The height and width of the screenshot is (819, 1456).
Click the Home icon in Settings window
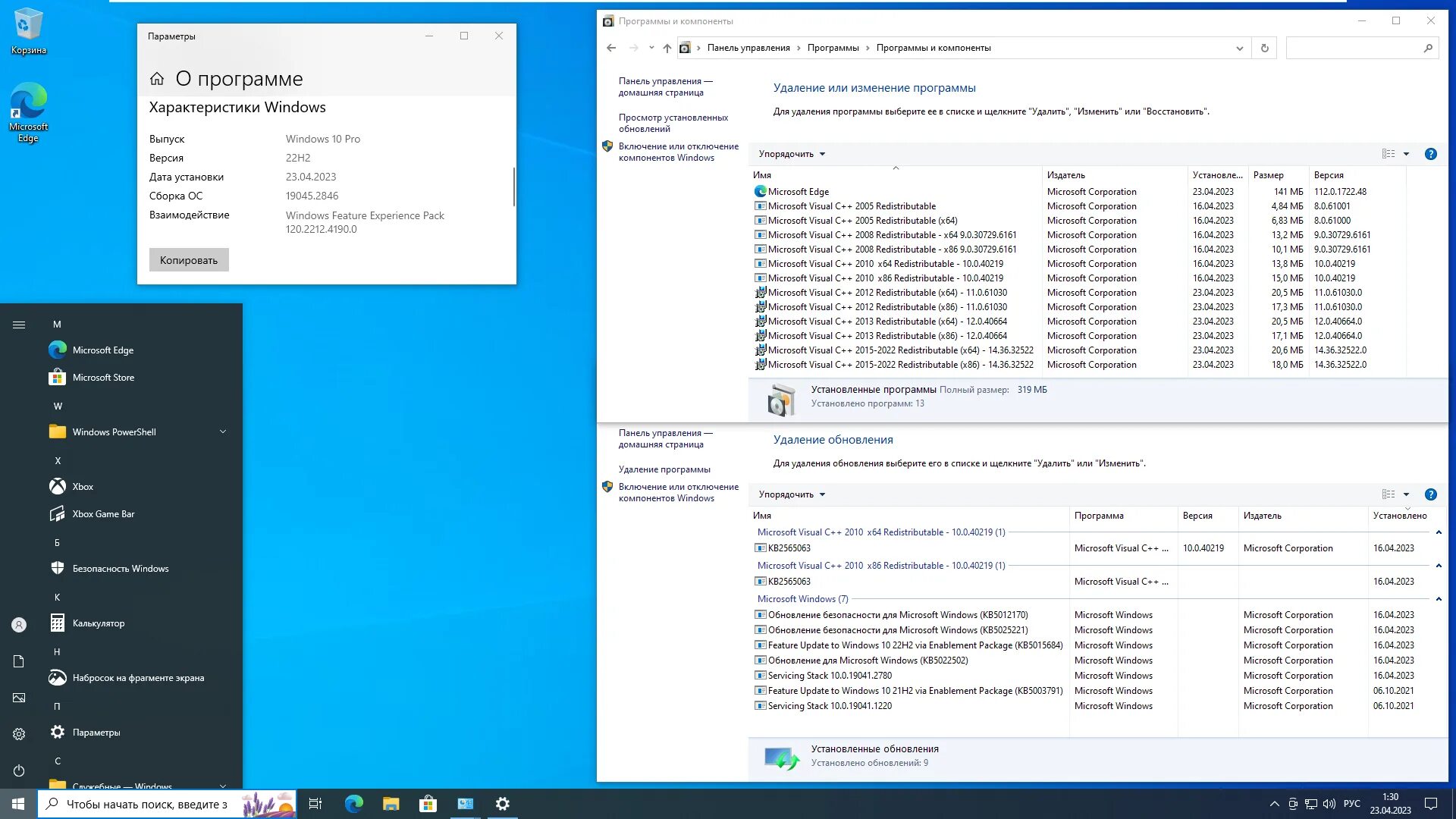click(157, 79)
